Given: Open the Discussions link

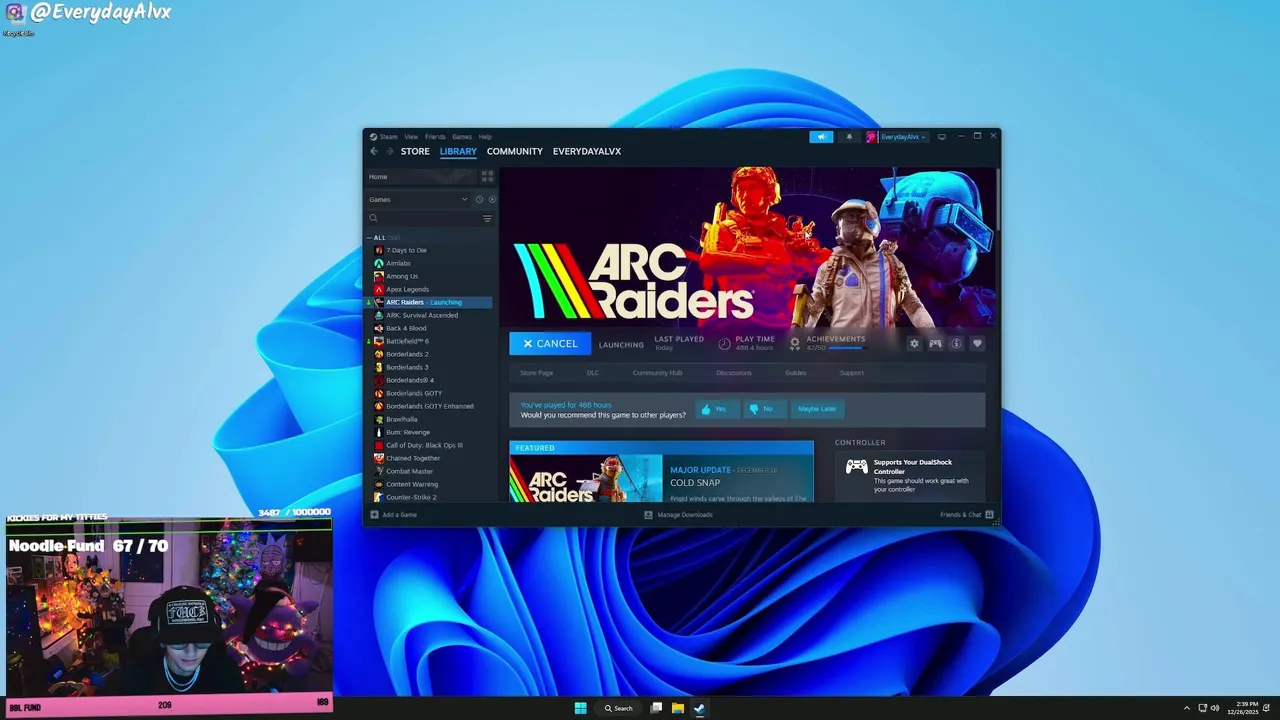Looking at the screenshot, I should (734, 373).
